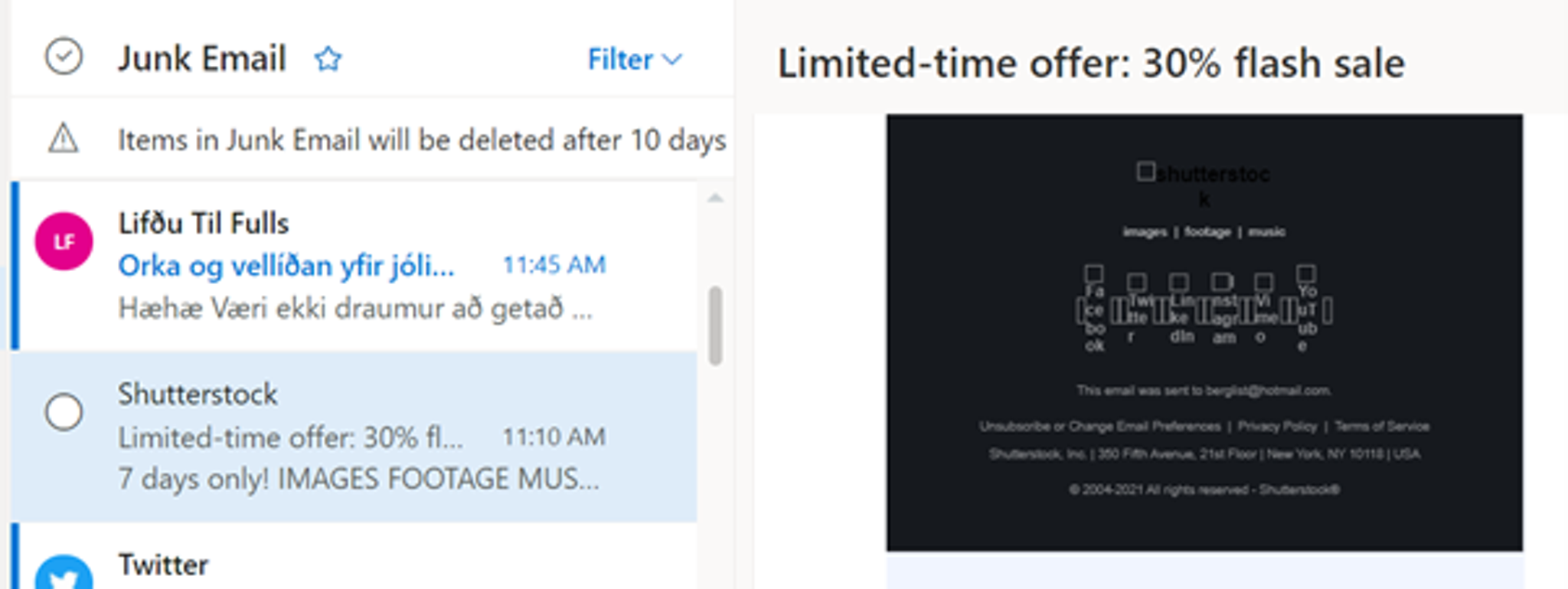
Task: Click the warning triangle icon
Action: click(64, 139)
